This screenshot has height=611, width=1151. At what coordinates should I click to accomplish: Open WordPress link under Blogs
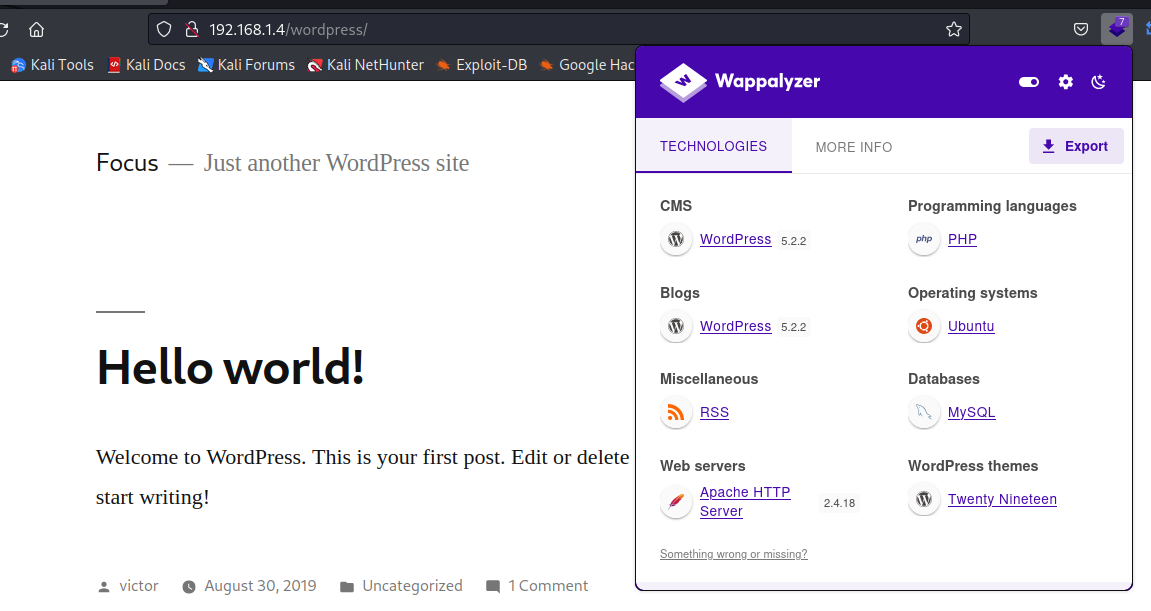click(736, 326)
